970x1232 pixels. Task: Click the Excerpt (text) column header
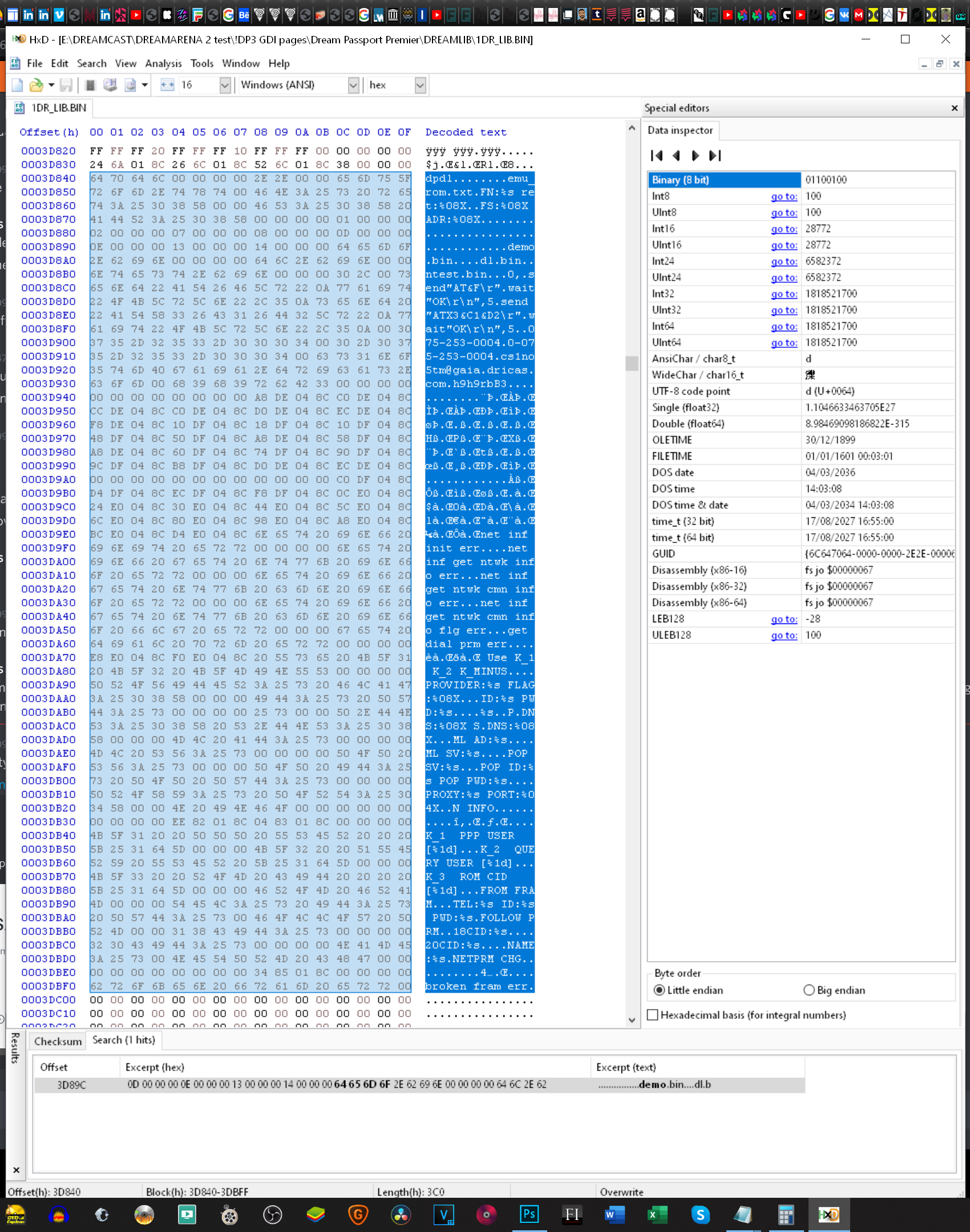697,1067
